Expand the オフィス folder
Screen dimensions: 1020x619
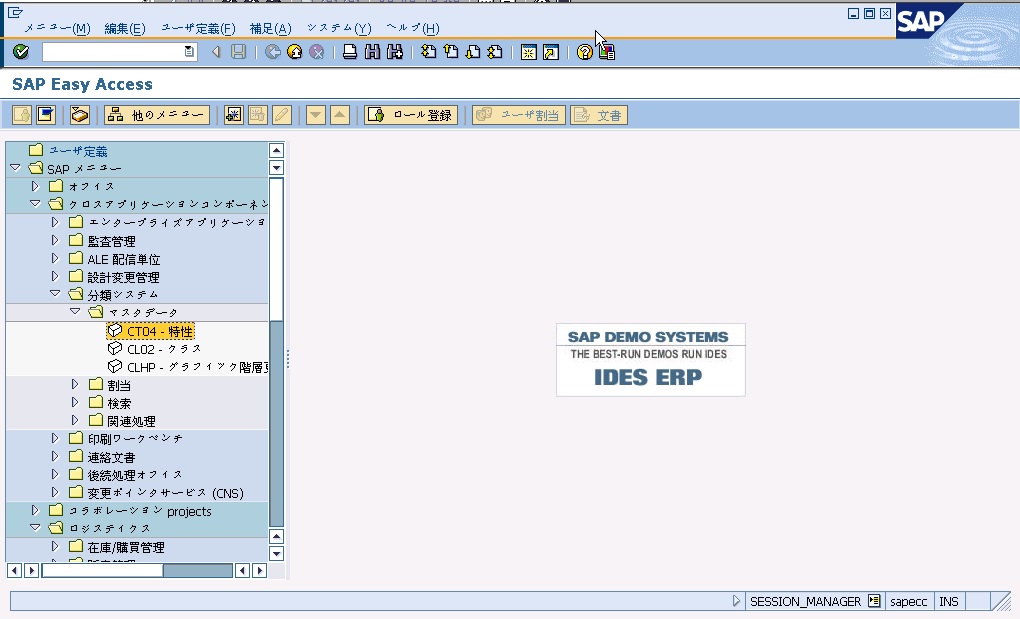35,186
